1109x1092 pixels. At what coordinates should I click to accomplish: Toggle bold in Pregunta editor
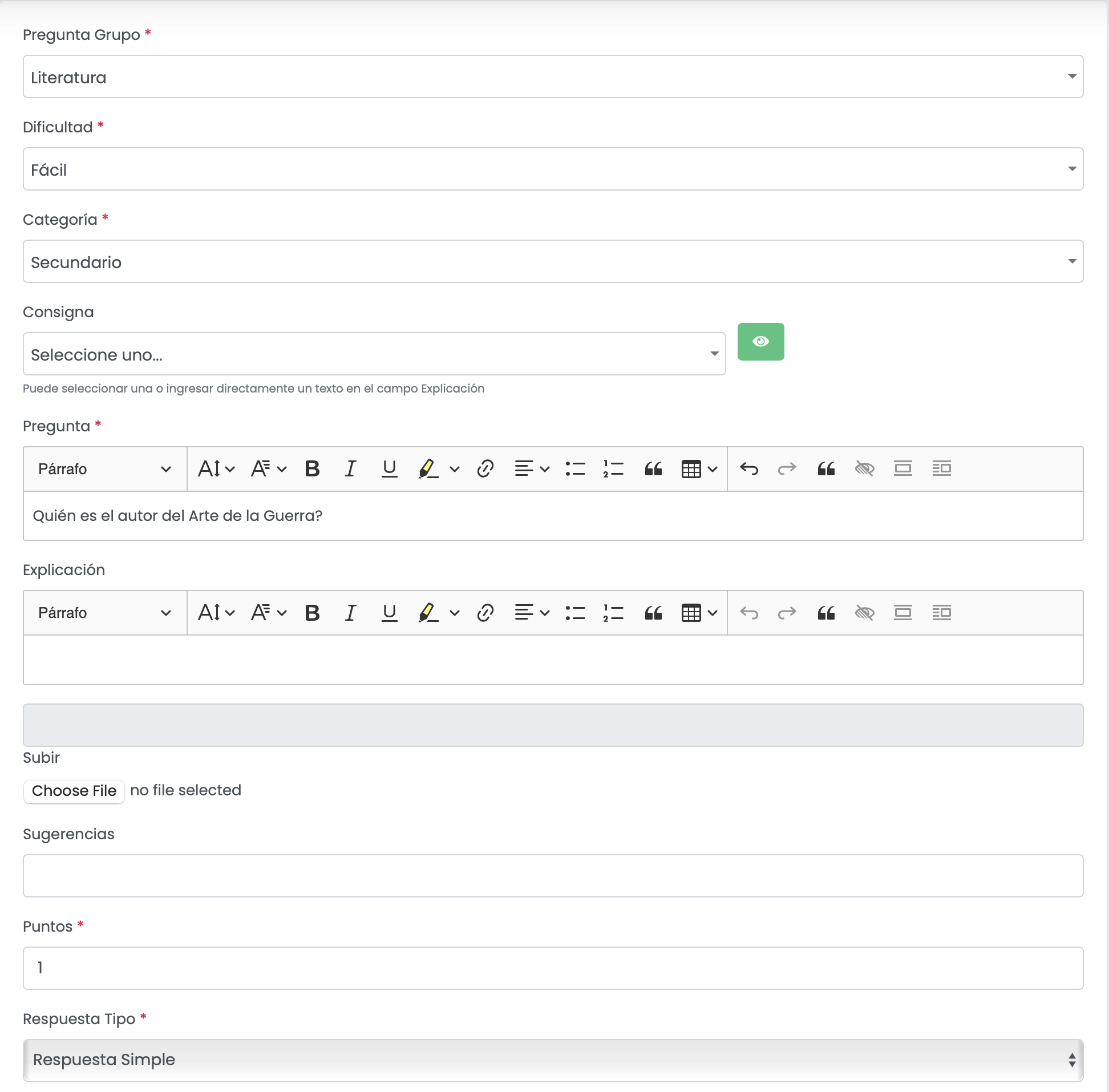312,469
